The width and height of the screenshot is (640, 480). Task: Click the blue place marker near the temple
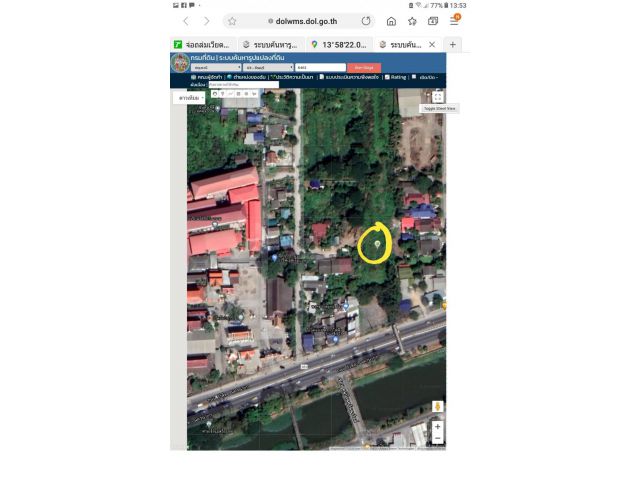(x=274, y=258)
